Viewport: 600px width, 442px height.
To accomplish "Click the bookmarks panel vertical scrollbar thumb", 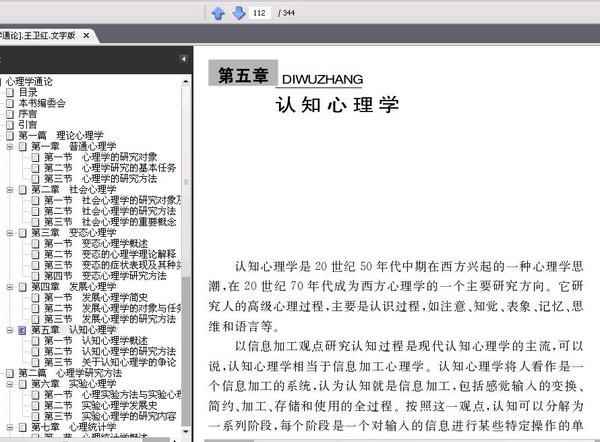I will click(x=186, y=351).
